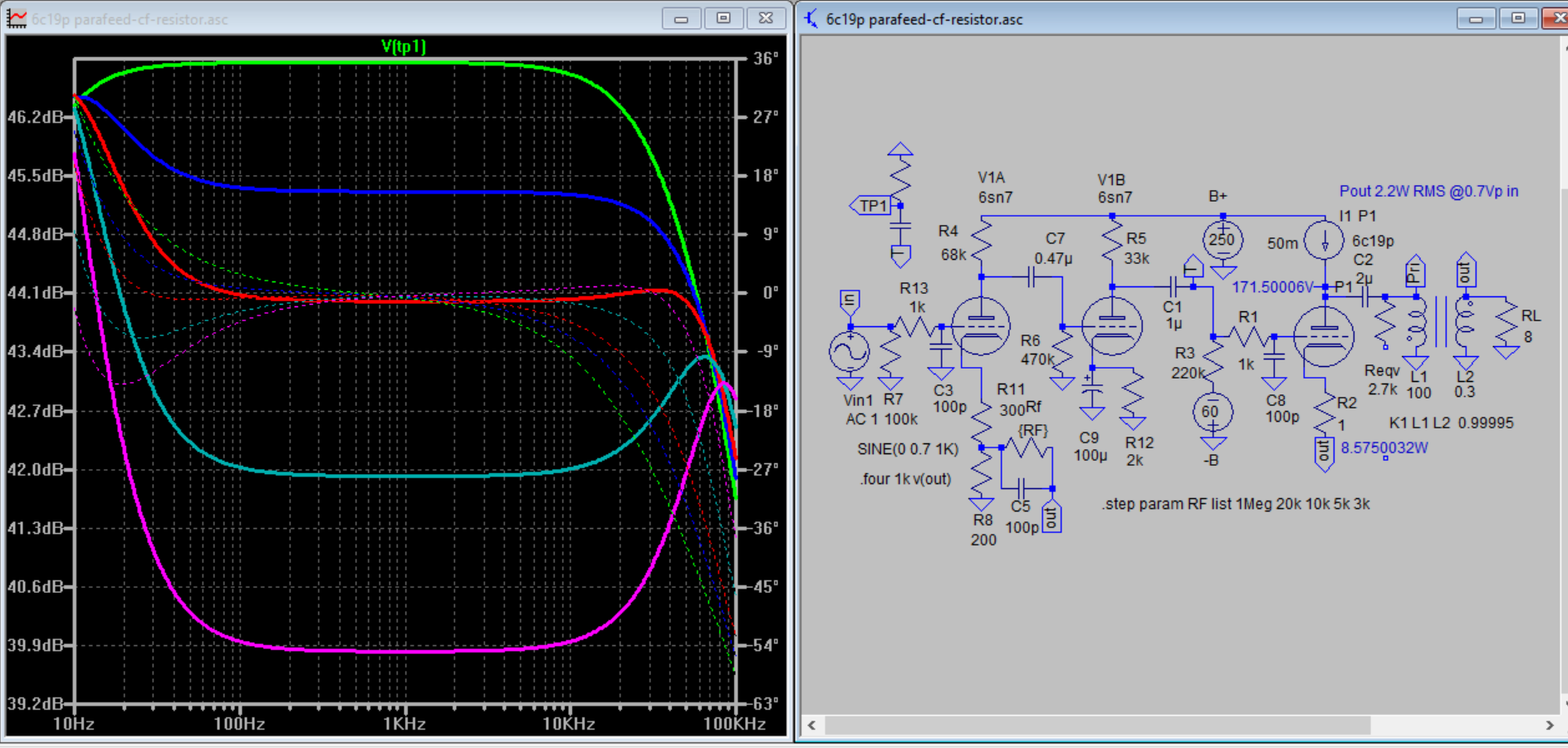The height and width of the screenshot is (748, 1568).
Task: Click the K1 L1 L2 0.99995 coupling text
Action: point(1451,423)
